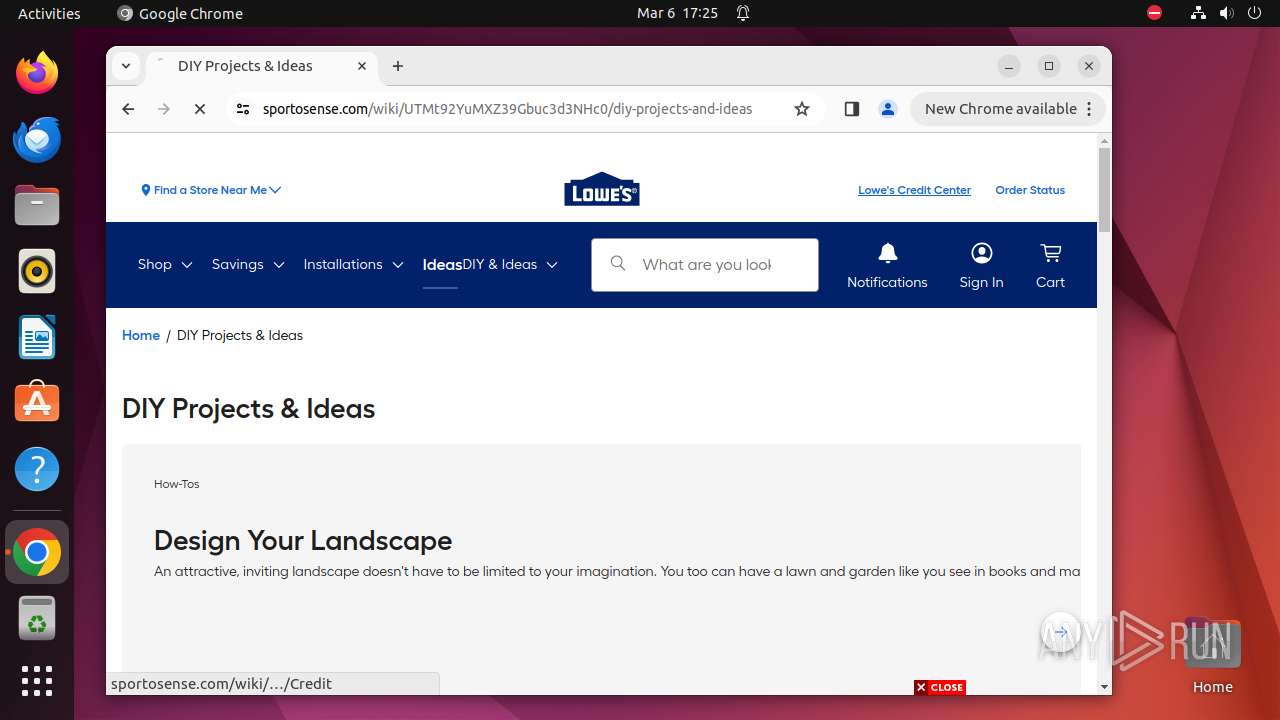The width and height of the screenshot is (1280, 720).
Task: Open Google Chrome app menu in top bar
Action: (x=180, y=13)
